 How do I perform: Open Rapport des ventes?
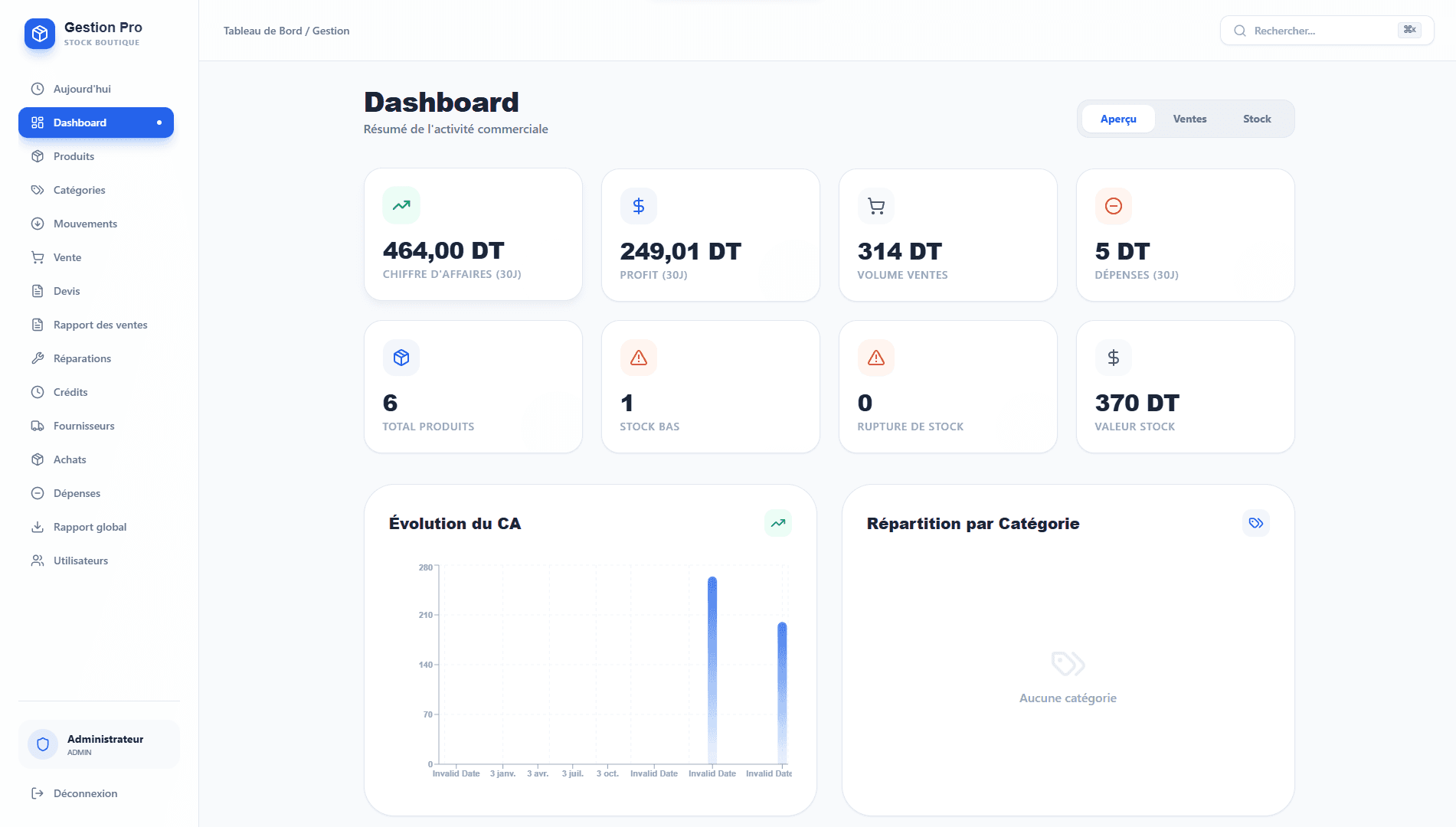[96, 325]
